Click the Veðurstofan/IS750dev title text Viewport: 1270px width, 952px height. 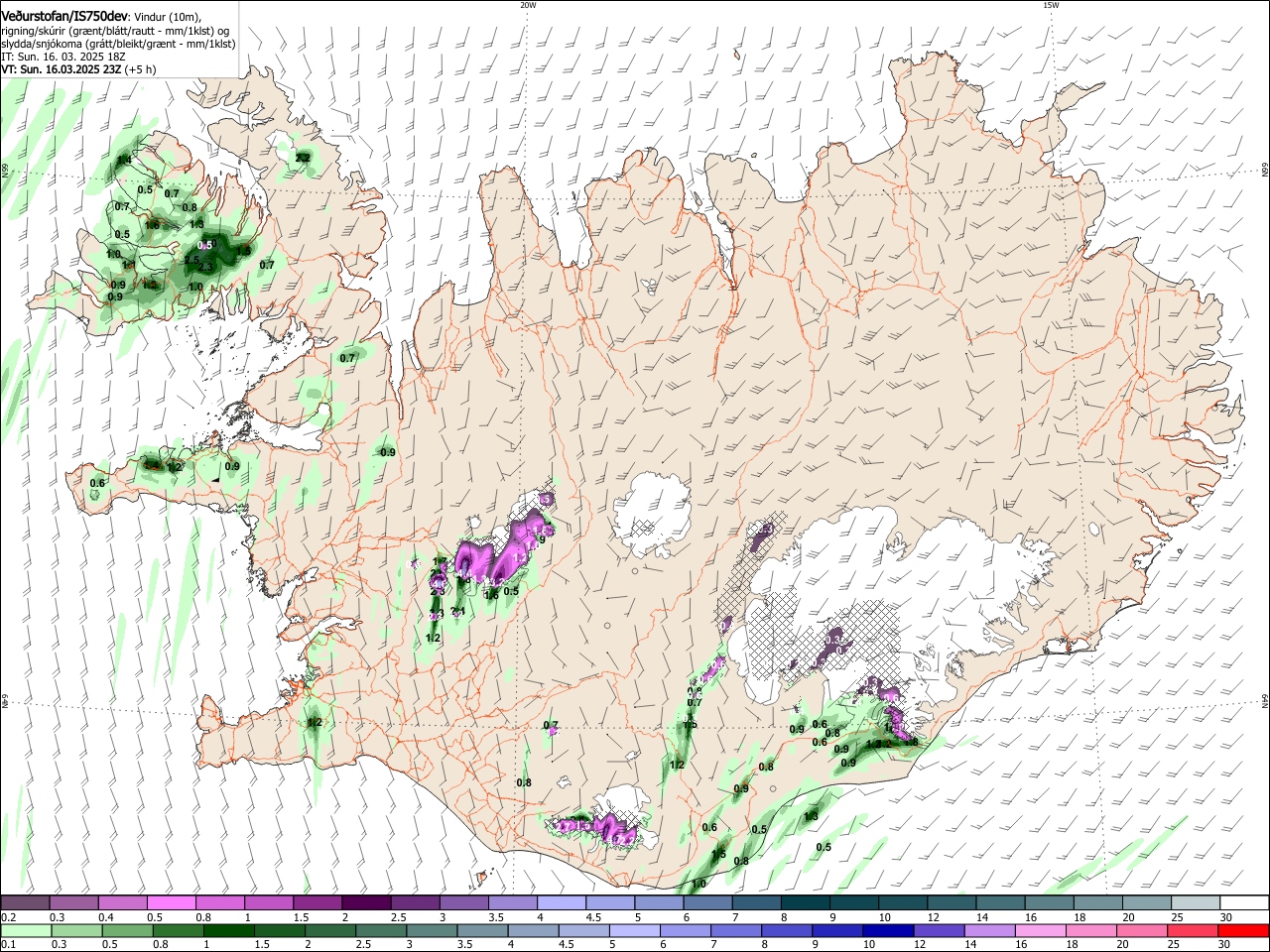[64, 16]
